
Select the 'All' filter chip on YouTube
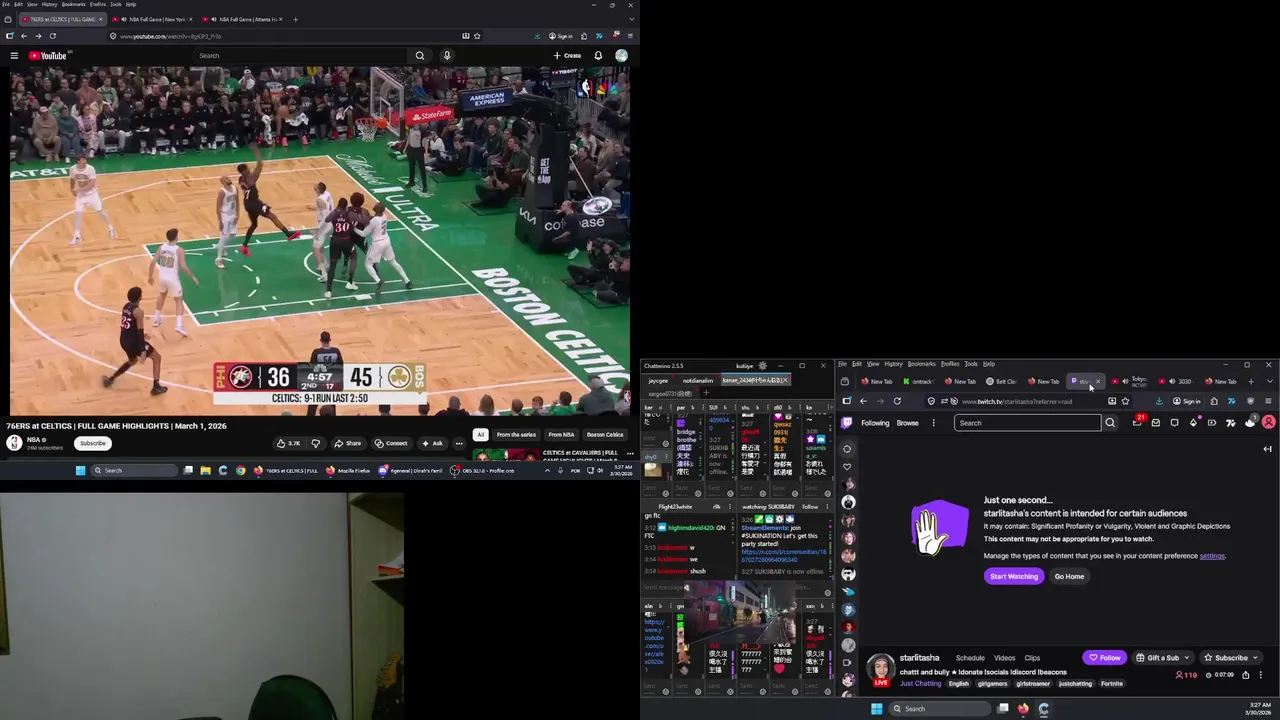(x=481, y=435)
